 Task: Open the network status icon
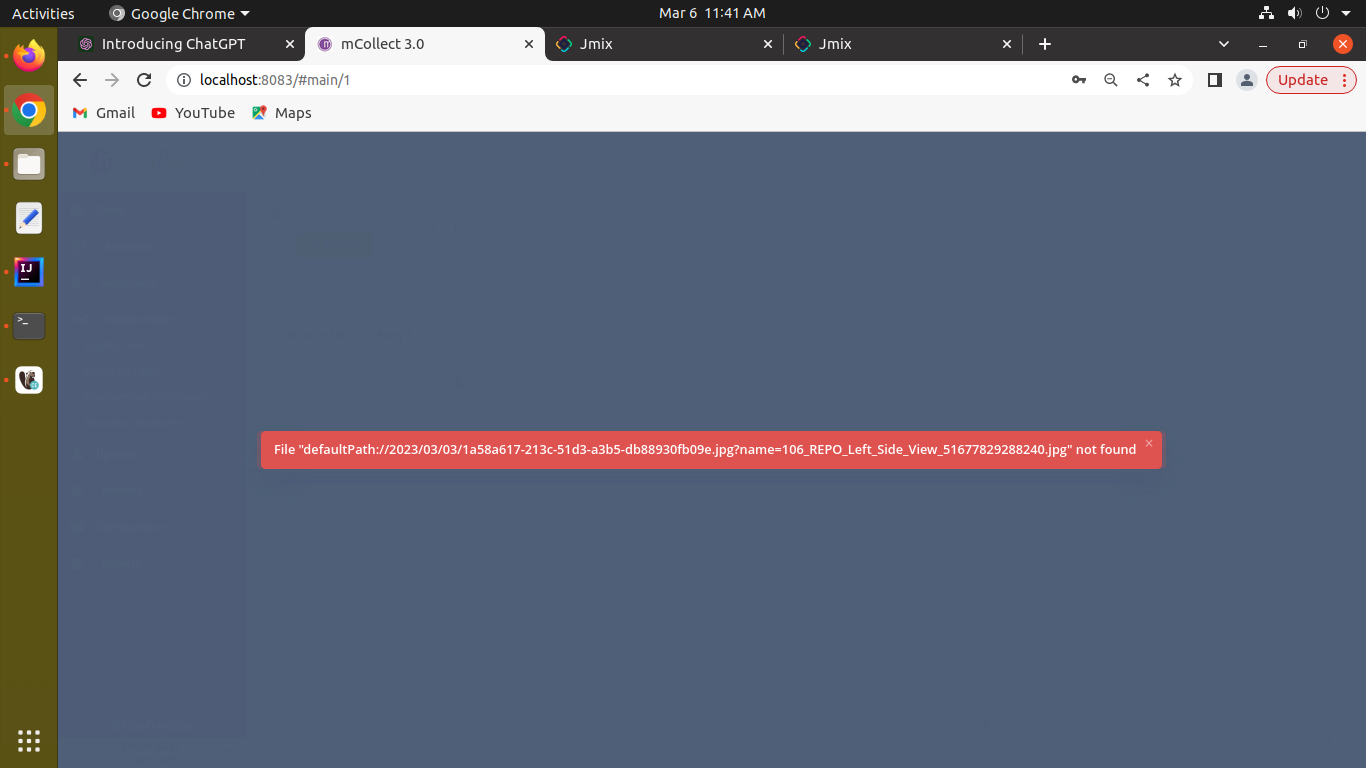click(1267, 13)
